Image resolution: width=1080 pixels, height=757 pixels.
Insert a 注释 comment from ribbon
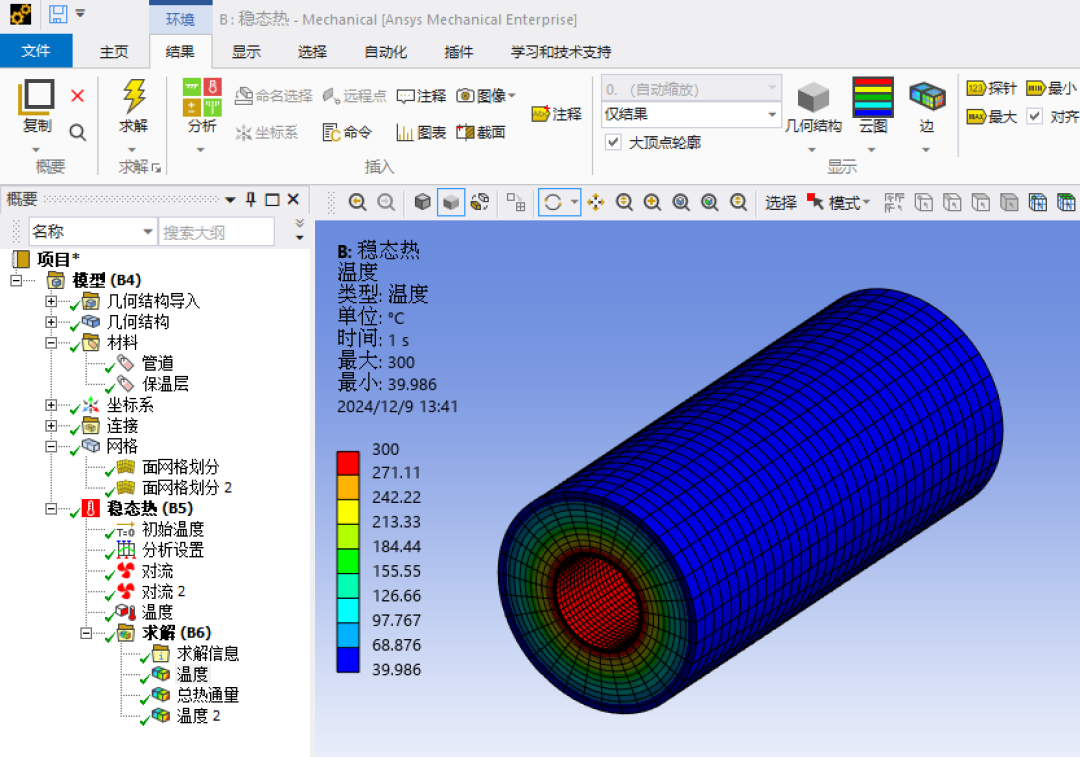click(x=422, y=96)
